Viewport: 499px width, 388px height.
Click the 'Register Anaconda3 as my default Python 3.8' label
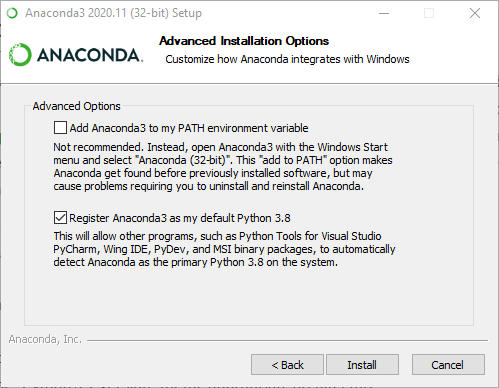(x=180, y=218)
